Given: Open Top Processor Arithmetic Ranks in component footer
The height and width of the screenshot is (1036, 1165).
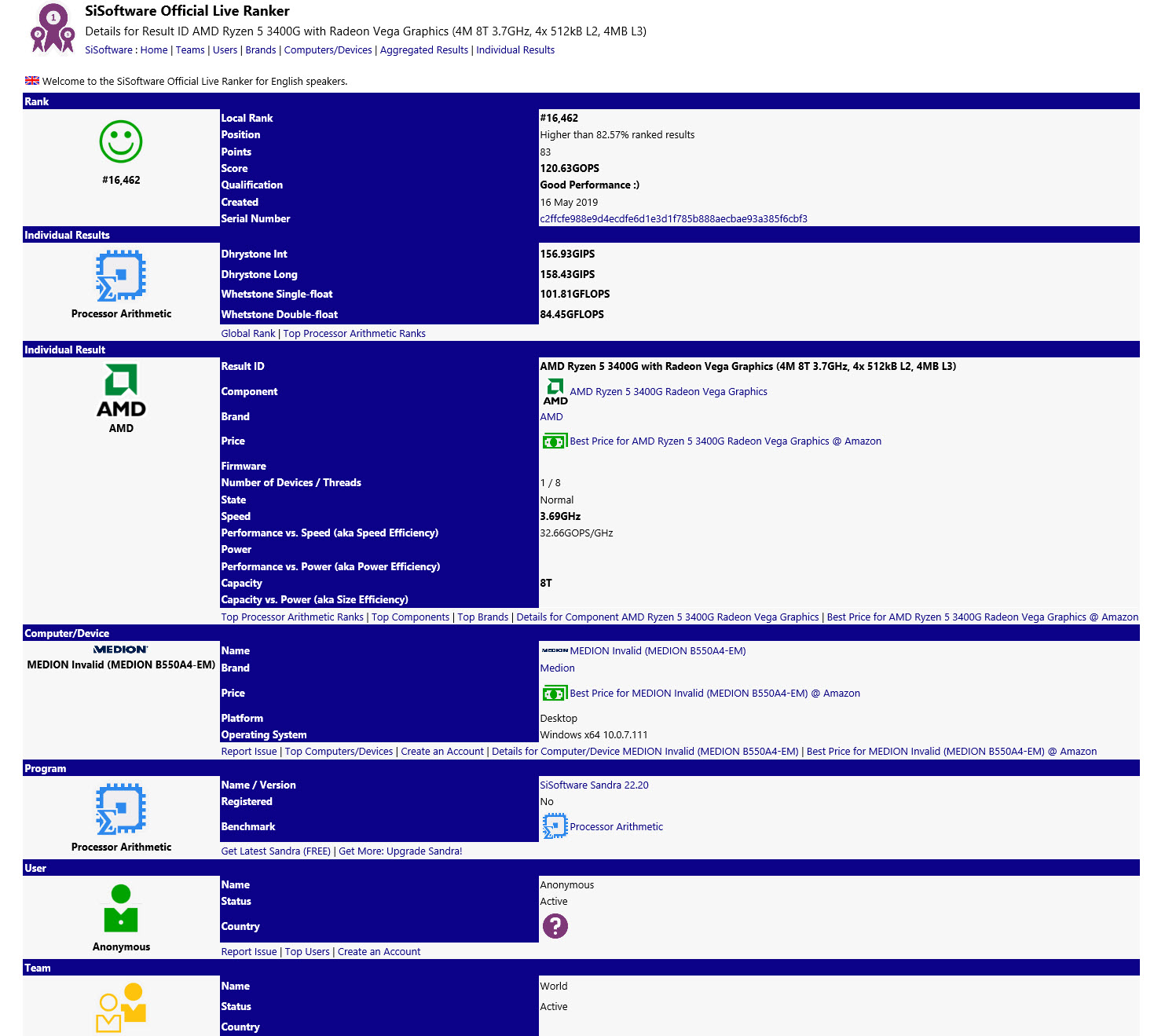Looking at the screenshot, I should [292, 617].
